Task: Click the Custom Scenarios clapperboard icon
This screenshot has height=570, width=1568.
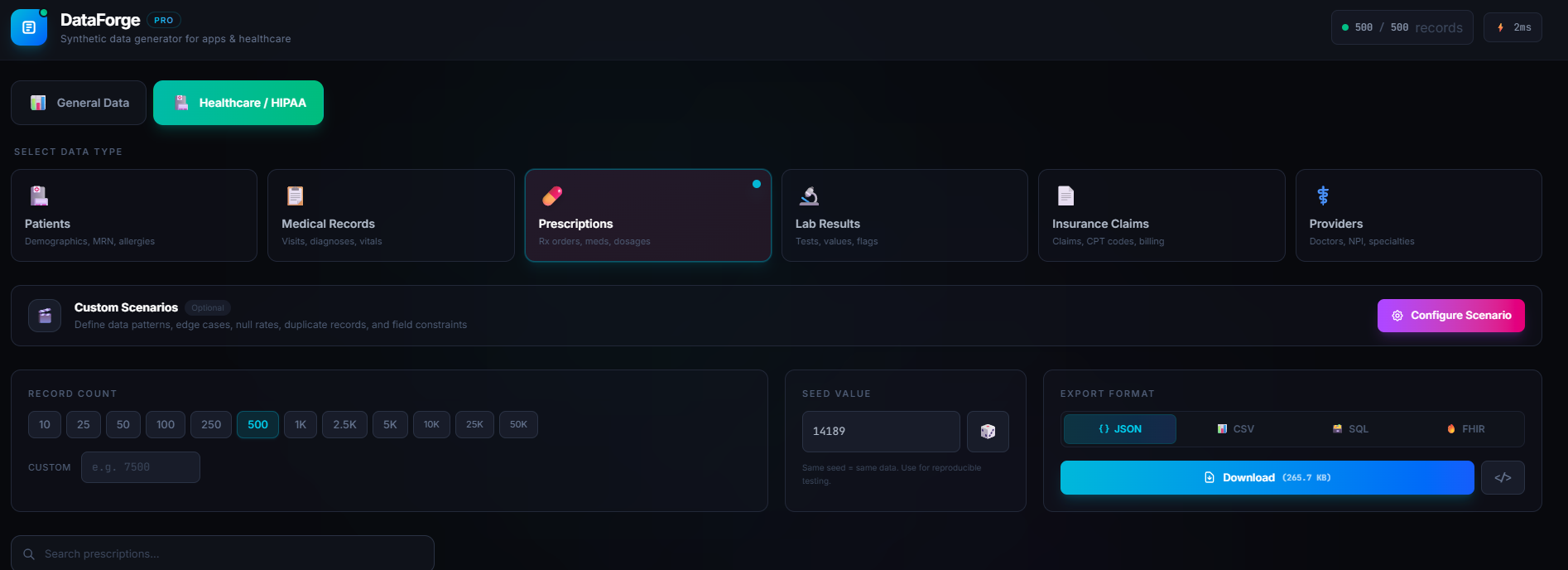Action: coord(45,316)
